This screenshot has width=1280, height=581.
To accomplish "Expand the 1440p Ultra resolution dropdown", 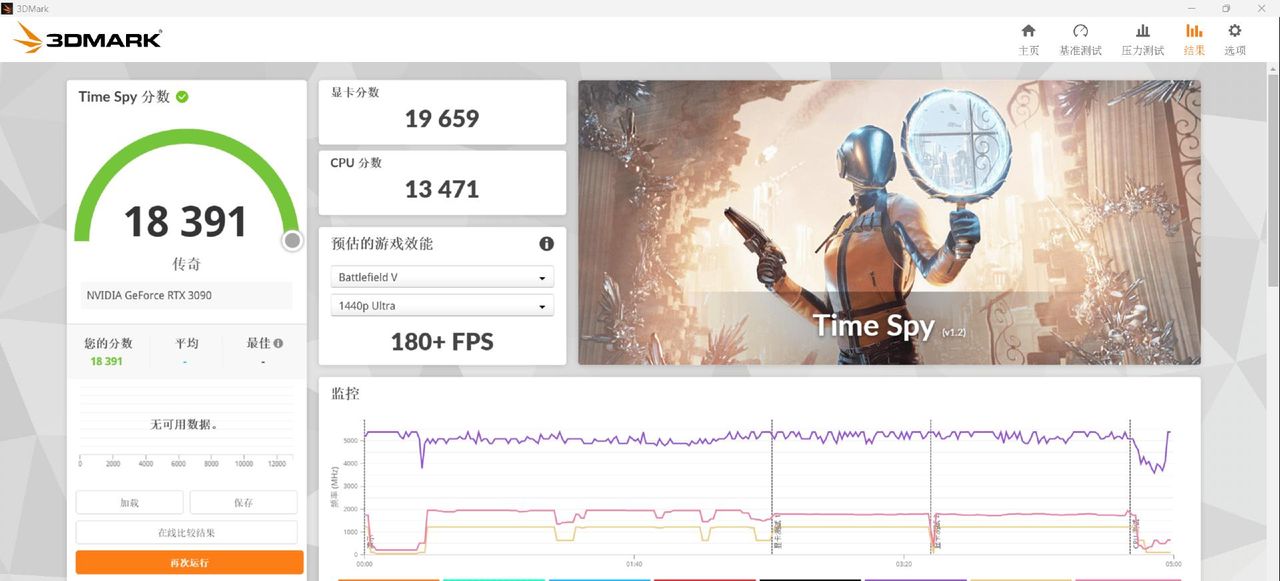I will click(x=441, y=306).
